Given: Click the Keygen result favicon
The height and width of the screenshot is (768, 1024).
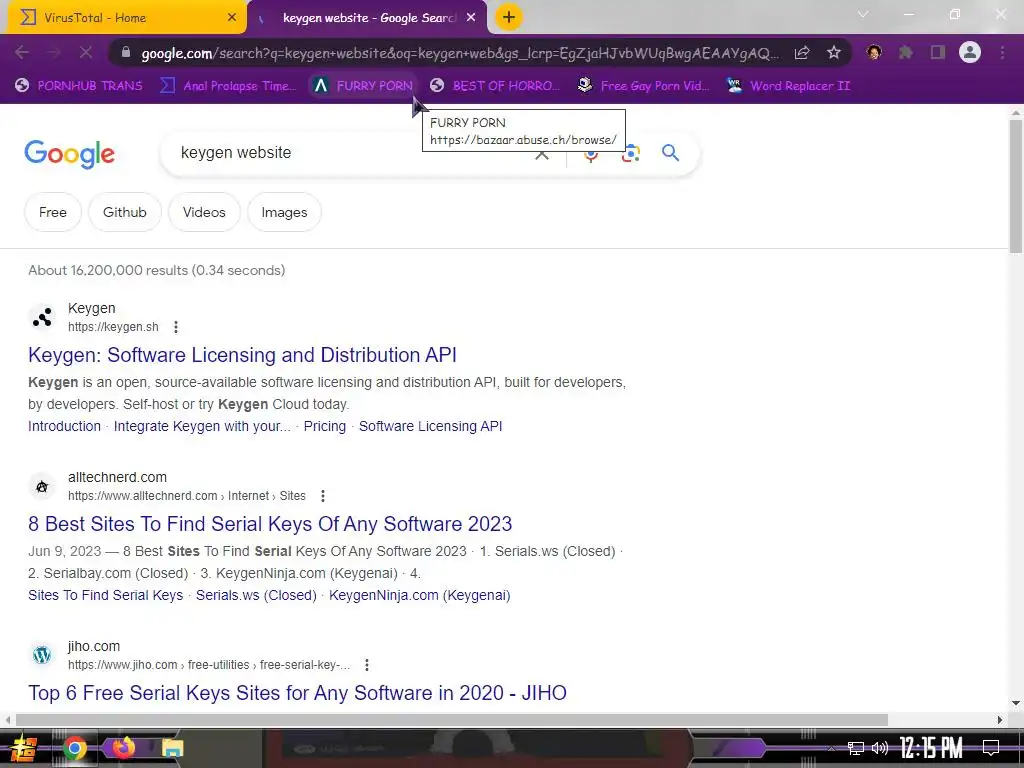Looking at the screenshot, I should tap(42, 317).
